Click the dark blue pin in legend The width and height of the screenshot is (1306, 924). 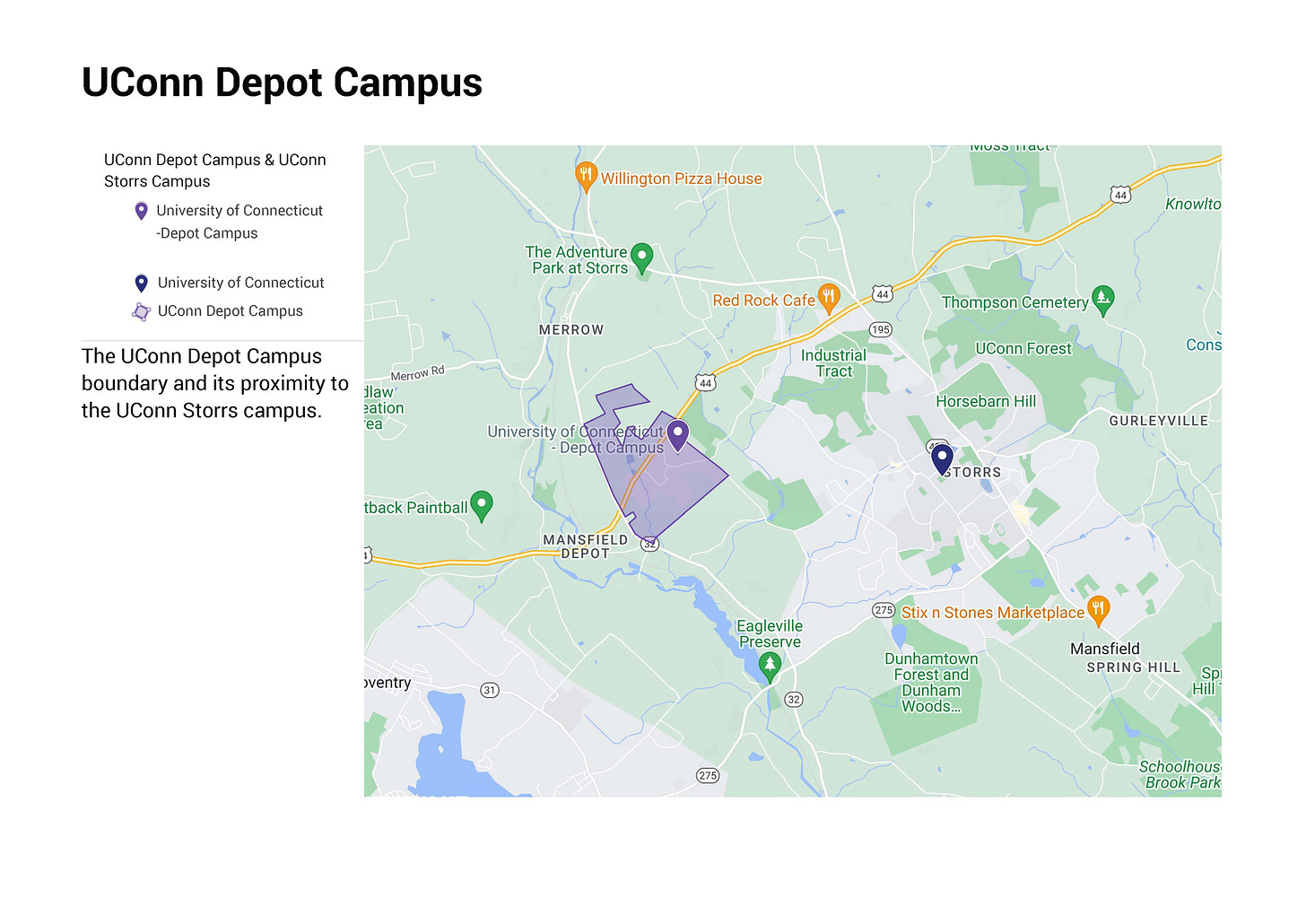tap(141, 283)
